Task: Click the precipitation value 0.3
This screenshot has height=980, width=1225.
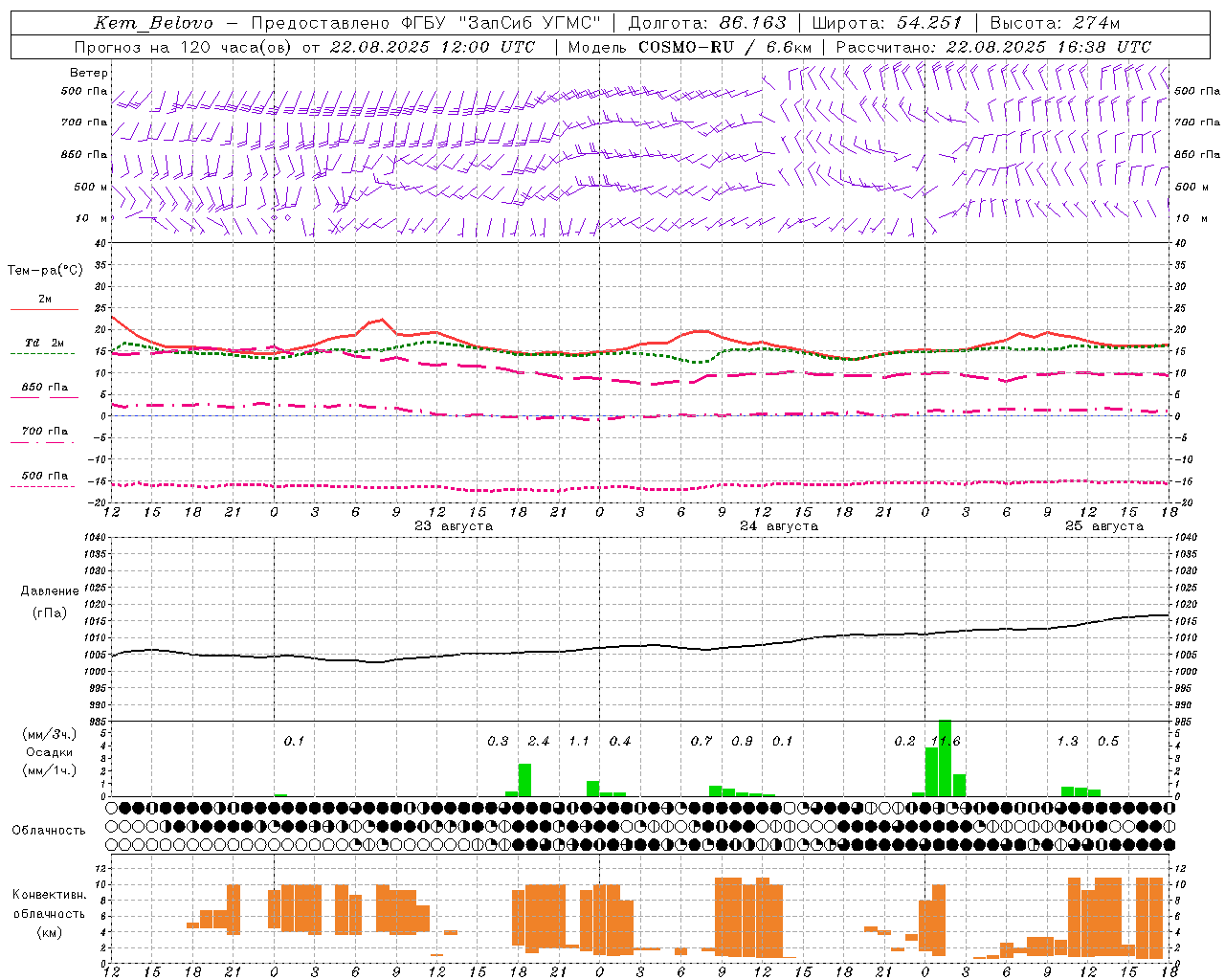Action: [x=498, y=742]
